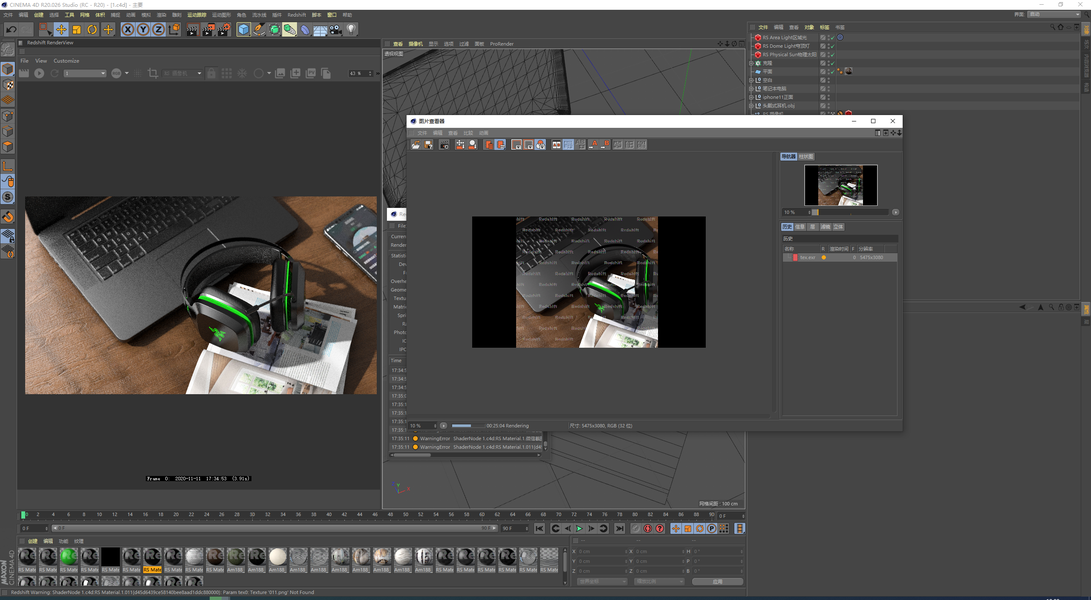Viewport: 1091px width, 600px height.
Task: Click the coordinate system icon
Action: tap(173, 29)
